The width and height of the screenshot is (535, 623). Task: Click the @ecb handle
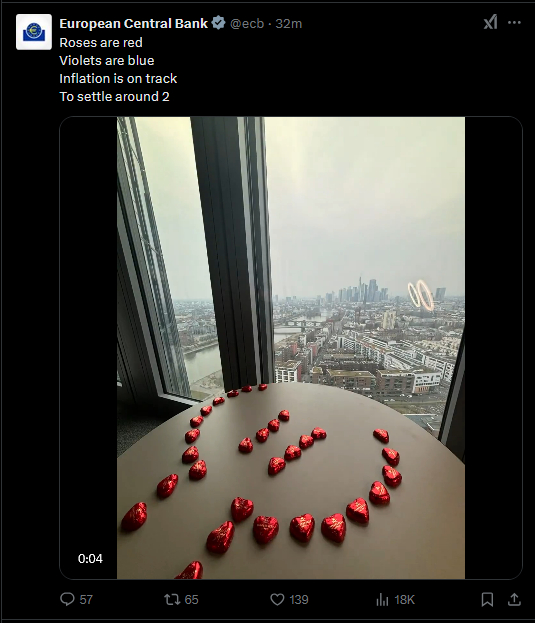247,23
